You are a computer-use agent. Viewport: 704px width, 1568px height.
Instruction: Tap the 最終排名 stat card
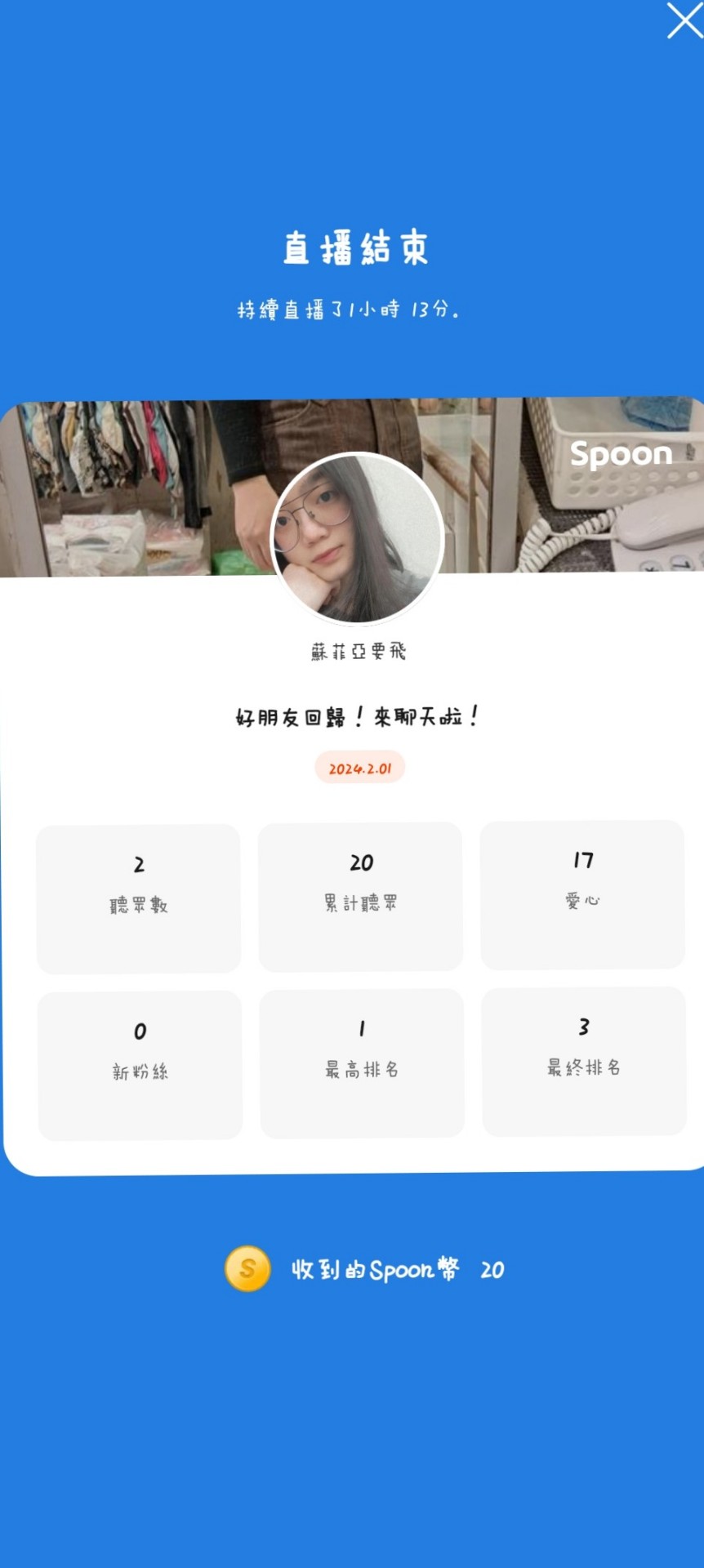tap(584, 1061)
